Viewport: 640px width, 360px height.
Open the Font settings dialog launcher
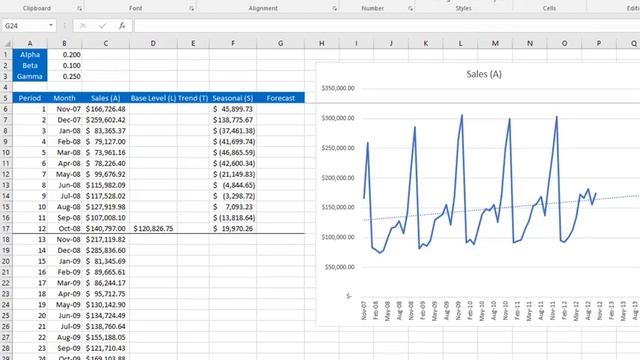tap(191, 8)
